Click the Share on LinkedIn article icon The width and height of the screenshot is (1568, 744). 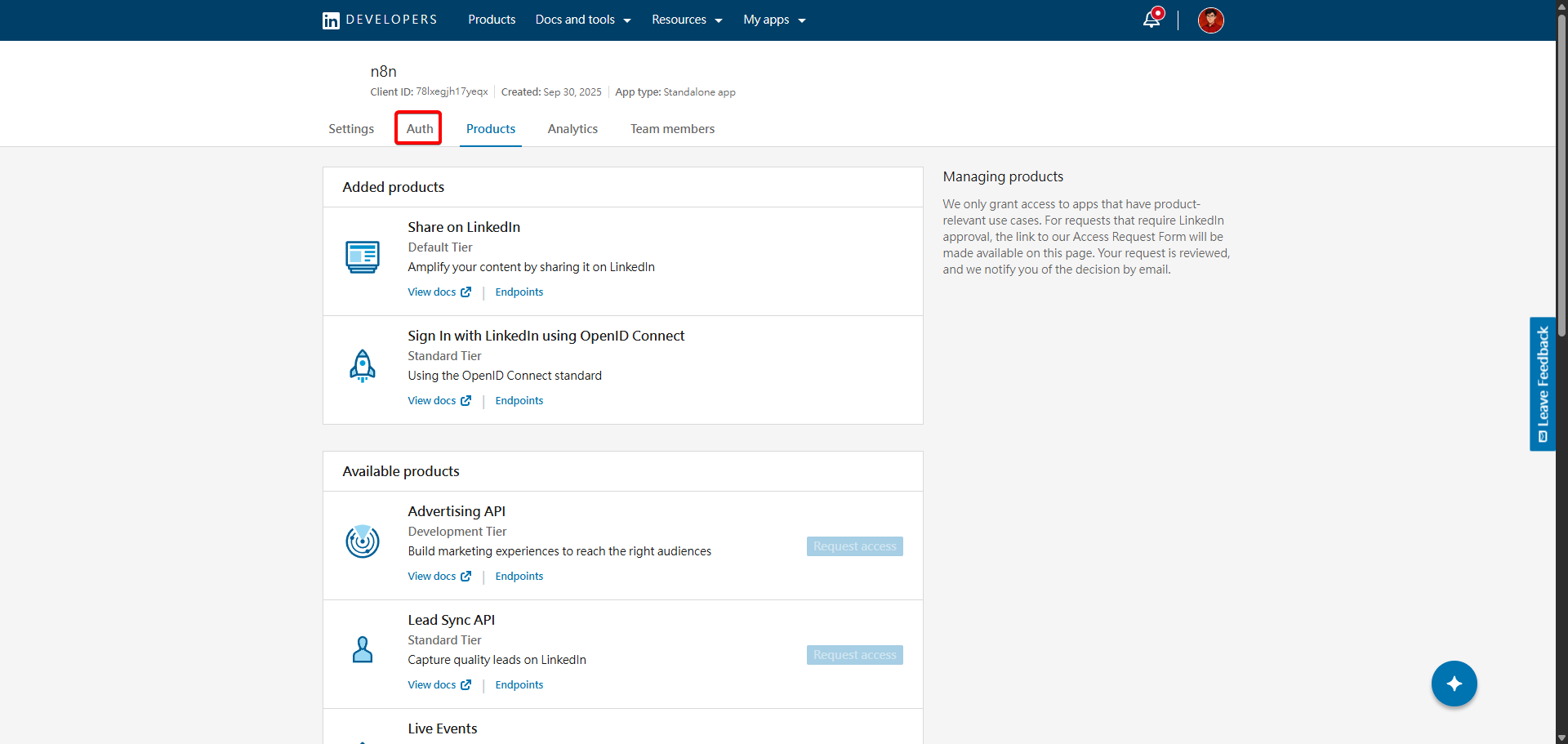[x=363, y=256]
